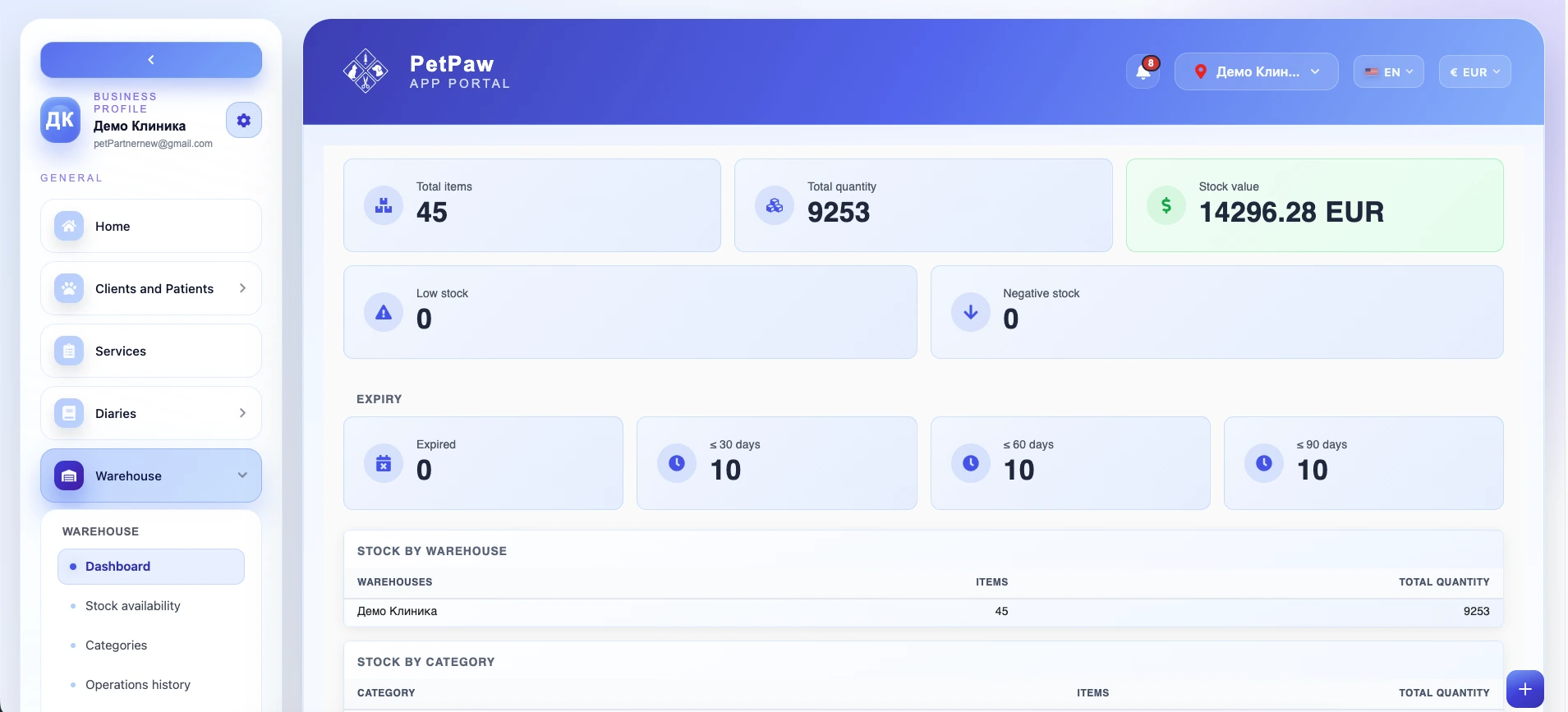Click the Total quantity 9253 value
The image size is (1568, 712).
(x=839, y=212)
